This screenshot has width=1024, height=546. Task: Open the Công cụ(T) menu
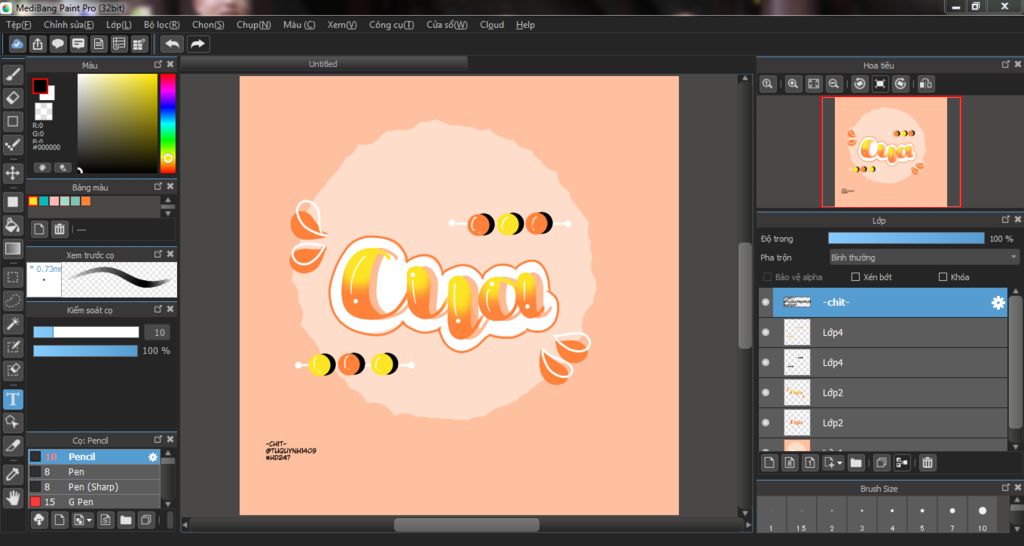coord(391,25)
